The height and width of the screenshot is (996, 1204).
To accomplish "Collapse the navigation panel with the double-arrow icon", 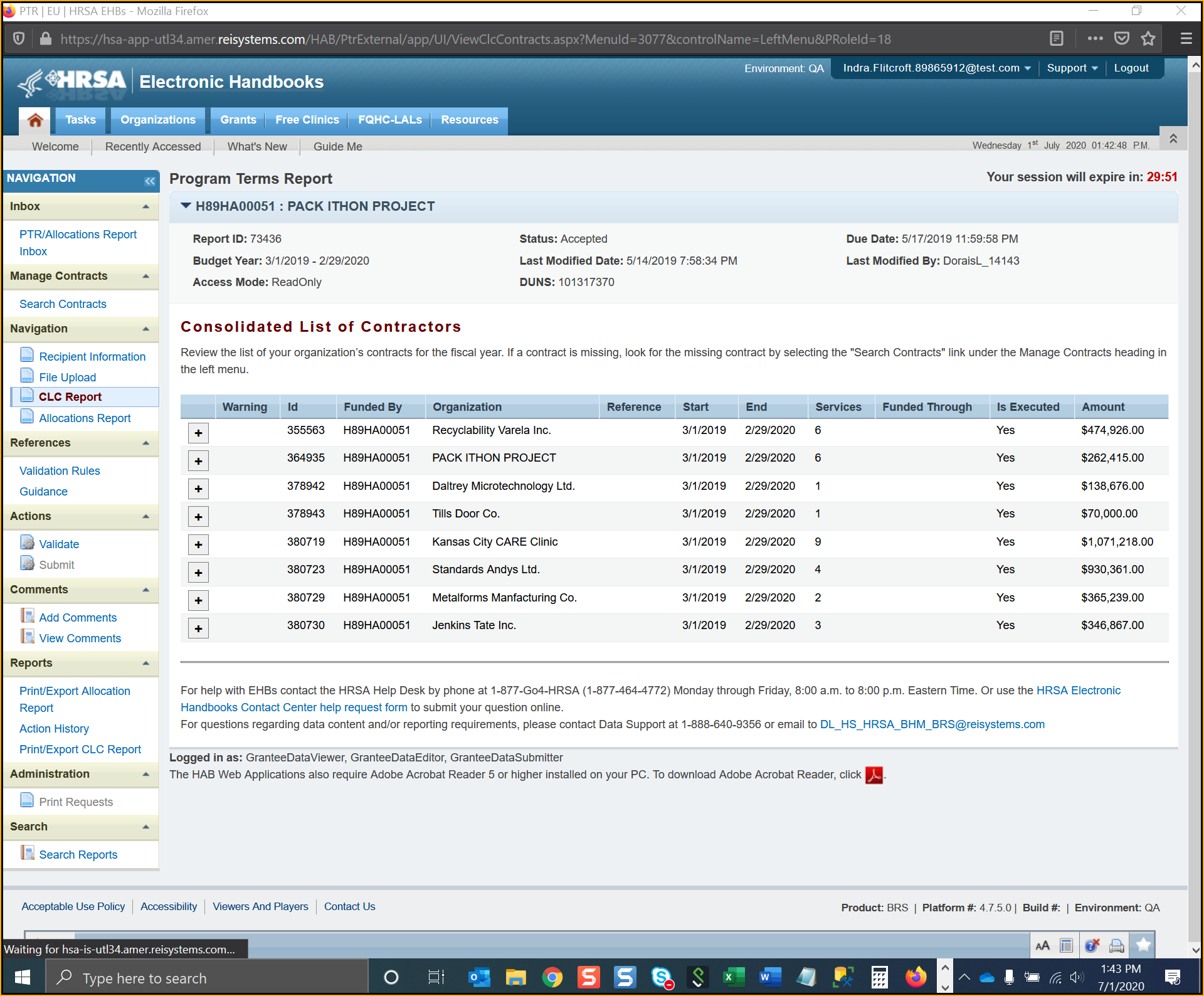I will point(149,181).
